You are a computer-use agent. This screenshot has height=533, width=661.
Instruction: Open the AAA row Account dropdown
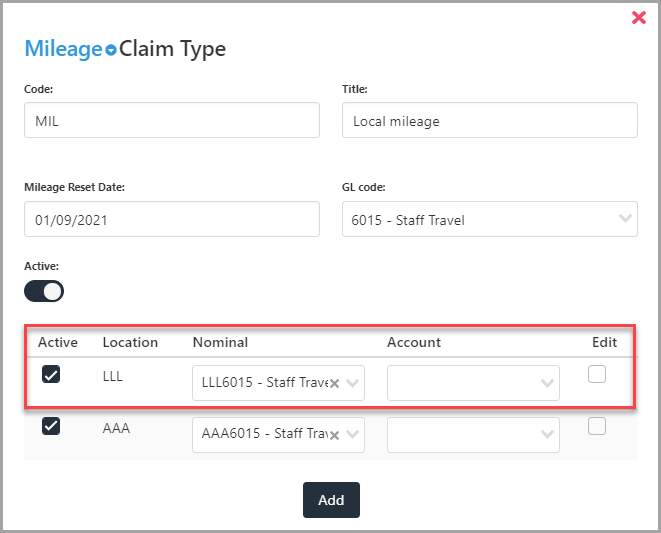pos(473,435)
